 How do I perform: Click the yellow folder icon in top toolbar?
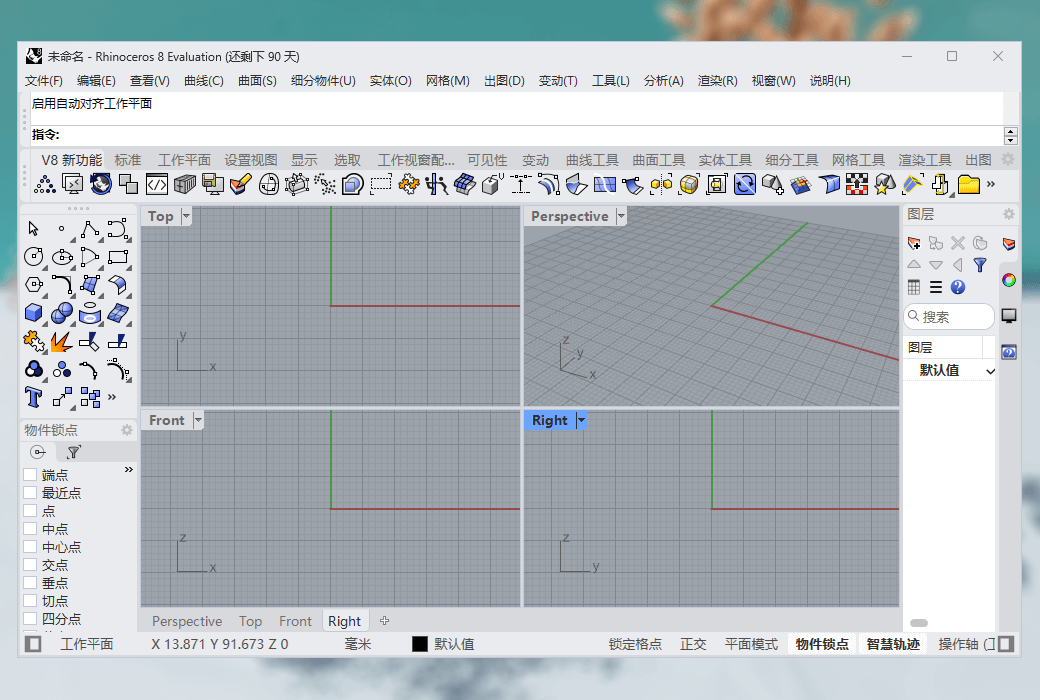(968, 184)
